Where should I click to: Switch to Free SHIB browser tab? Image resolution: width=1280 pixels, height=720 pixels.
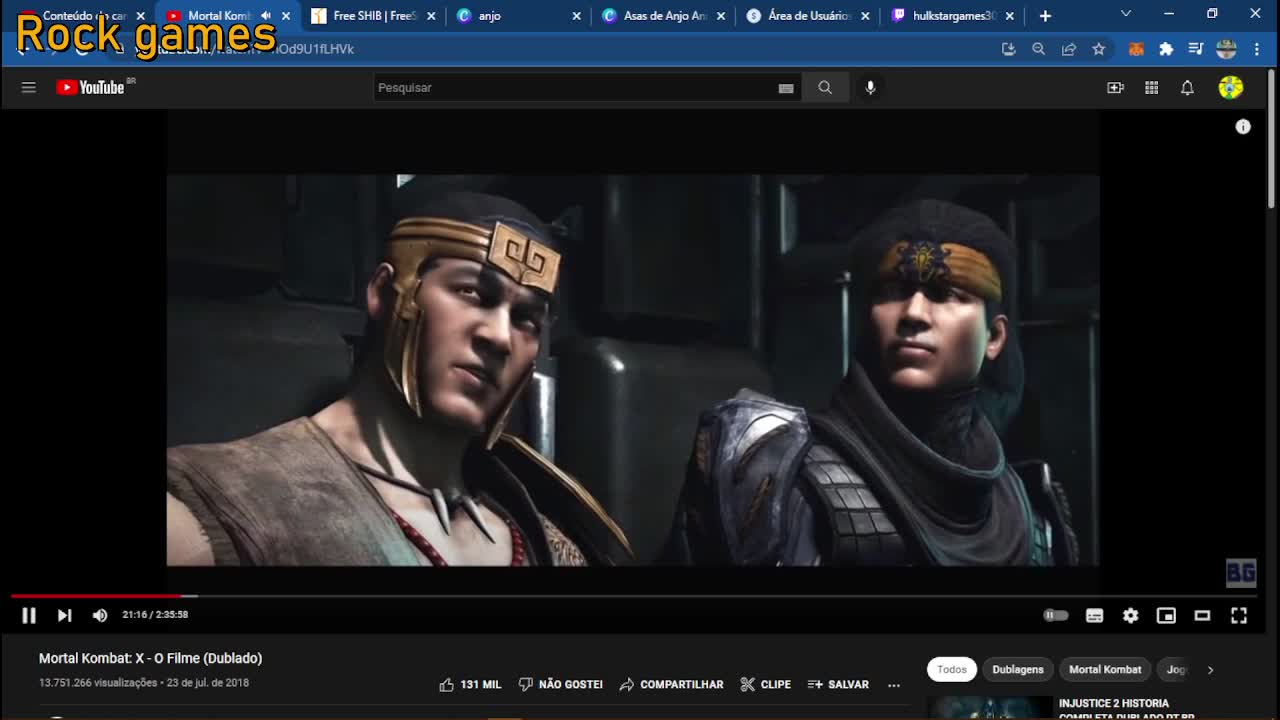(x=375, y=16)
